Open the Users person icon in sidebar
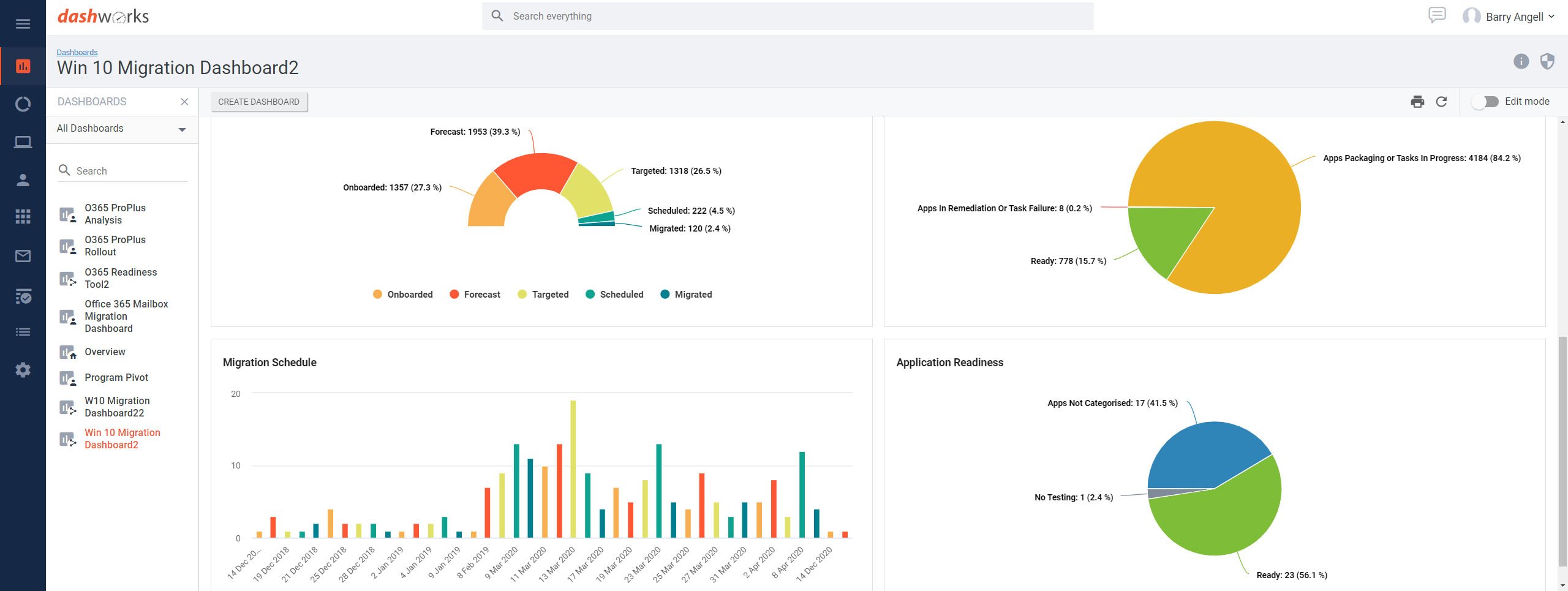This screenshot has width=1568, height=591. [23, 179]
